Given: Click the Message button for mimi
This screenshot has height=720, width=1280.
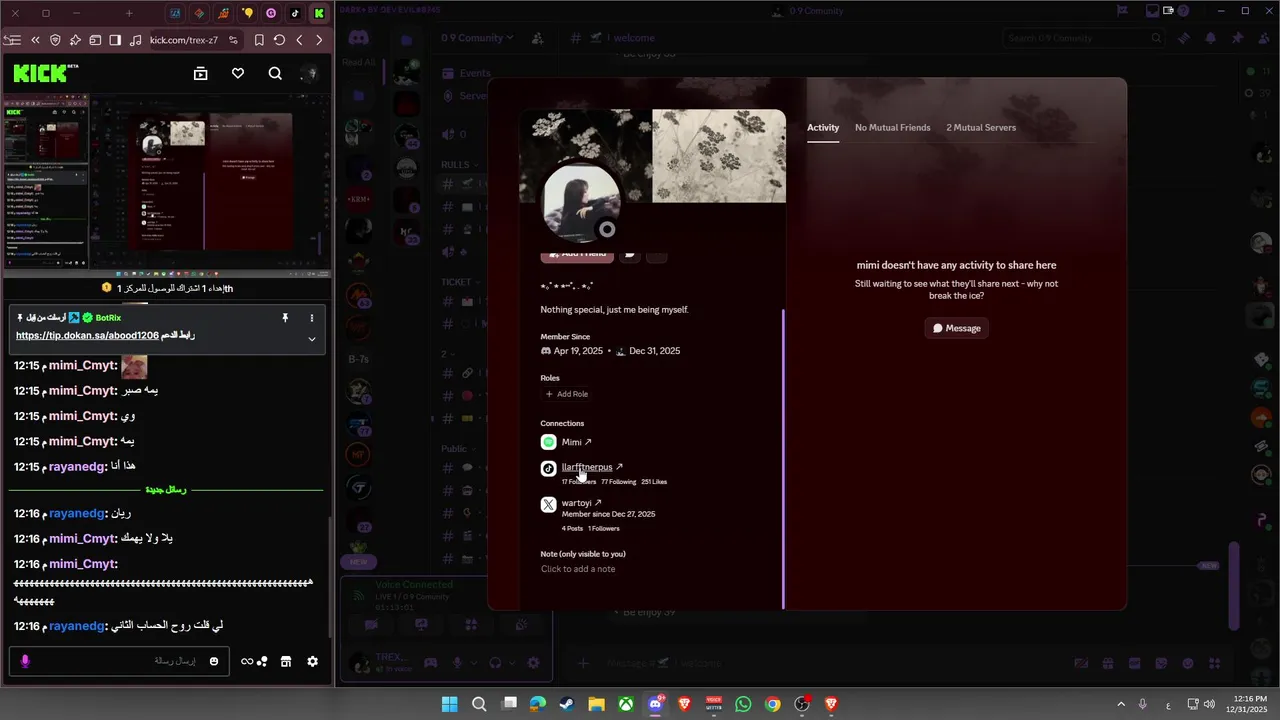Looking at the screenshot, I should point(956,328).
